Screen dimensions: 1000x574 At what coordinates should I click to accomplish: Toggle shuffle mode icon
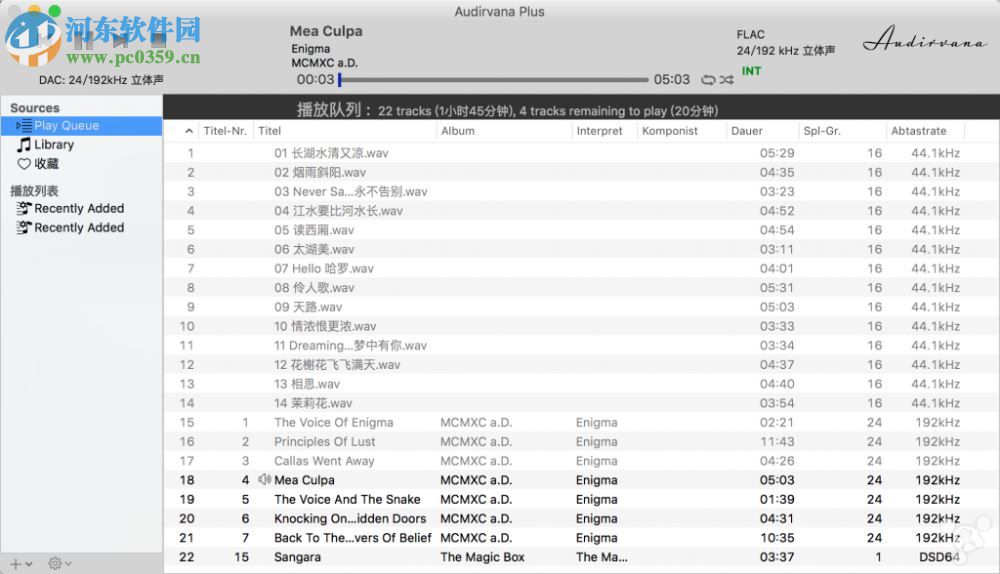pyautogui.click(x=726, y=80)
